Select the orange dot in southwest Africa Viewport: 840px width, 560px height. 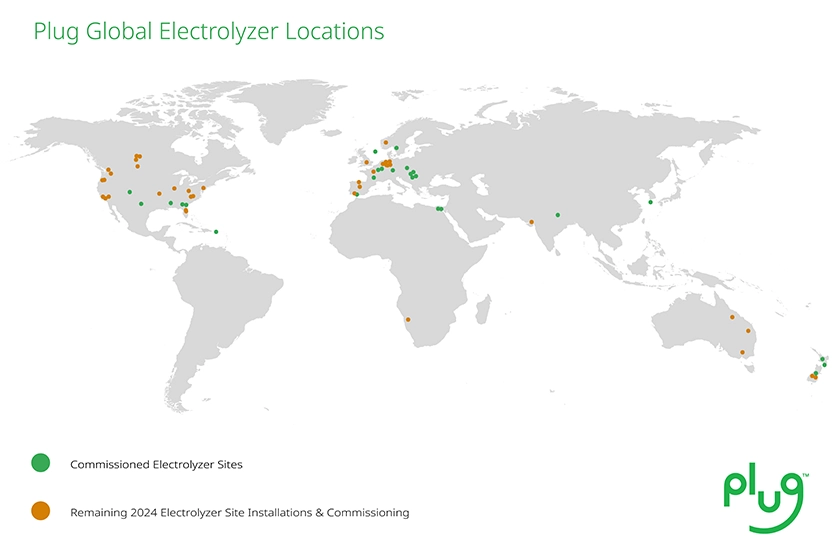pos(408,320)
